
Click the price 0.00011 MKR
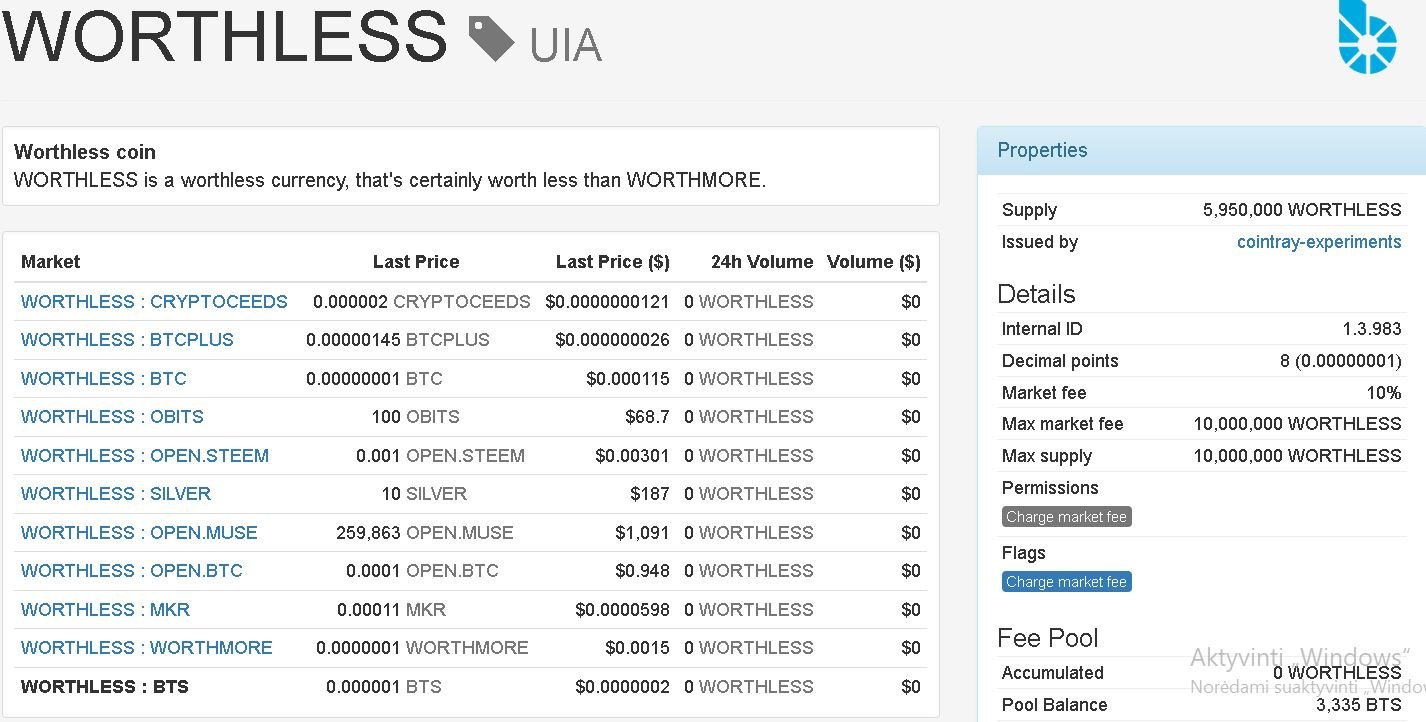tap(391, 610)
